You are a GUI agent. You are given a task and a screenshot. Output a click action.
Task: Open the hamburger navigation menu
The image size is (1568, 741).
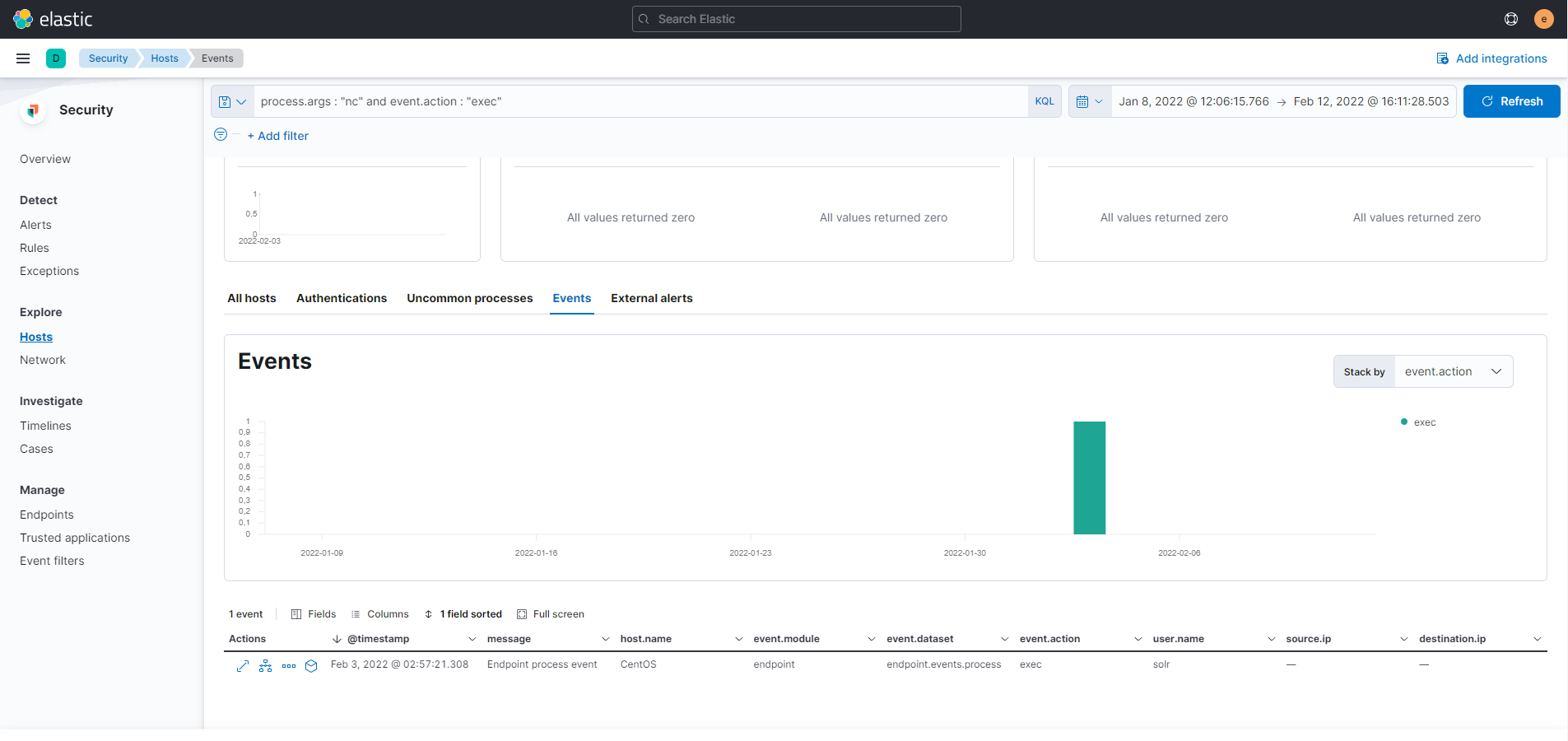[23, 58]
